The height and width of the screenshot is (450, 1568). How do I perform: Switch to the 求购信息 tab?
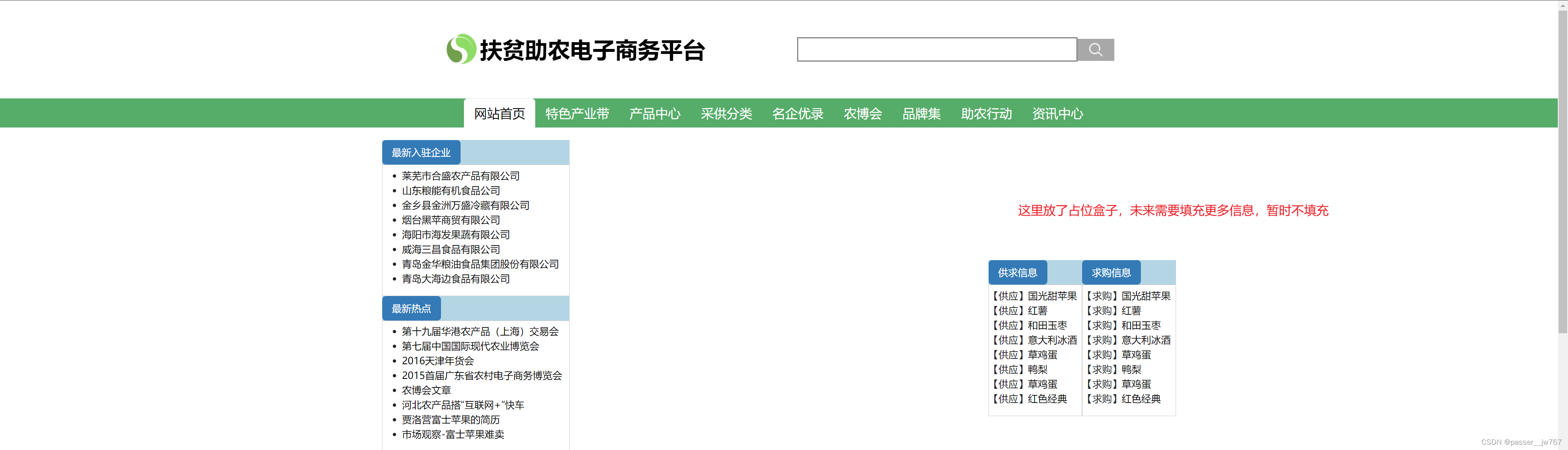pos(1111,273)
